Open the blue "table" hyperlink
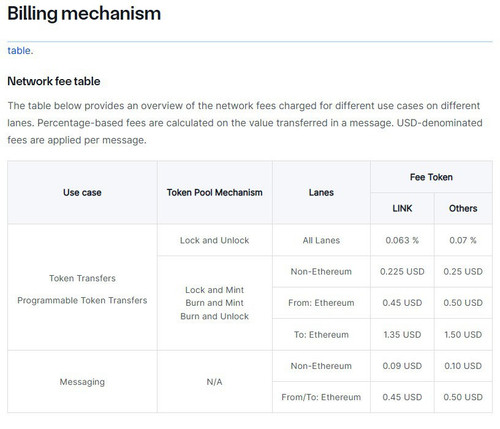This screenshot has width=500, height=429. [x=19, y=51]
